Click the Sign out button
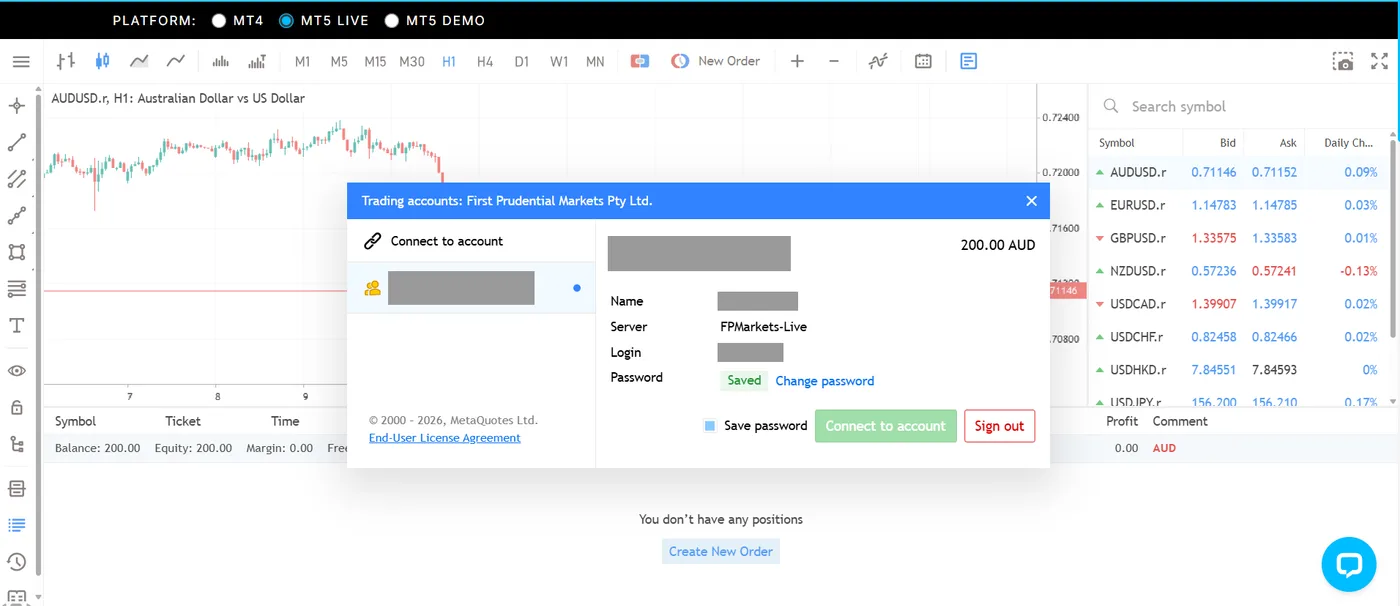The height and width of the screenshot is (606, 1400). tap(999, 426)
